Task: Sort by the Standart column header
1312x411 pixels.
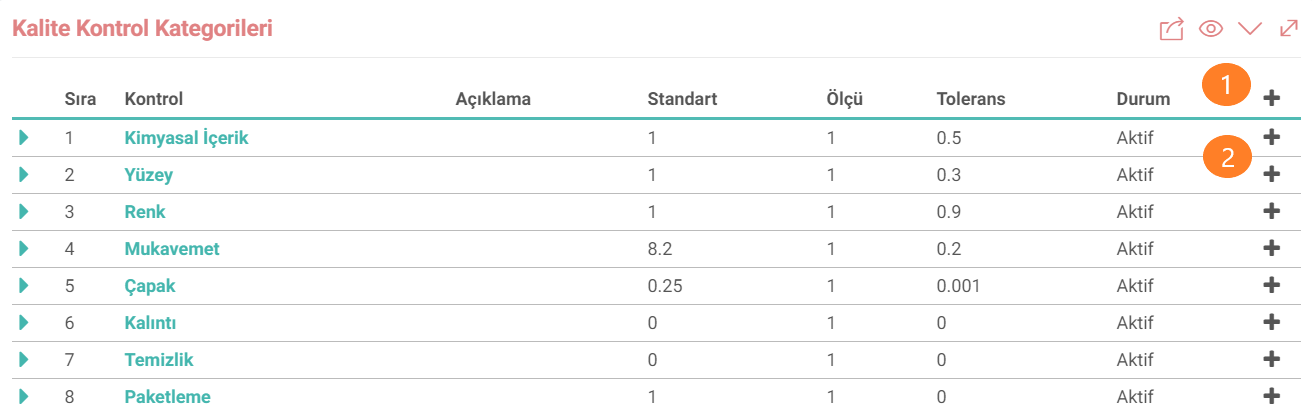Action: (683, 99)
